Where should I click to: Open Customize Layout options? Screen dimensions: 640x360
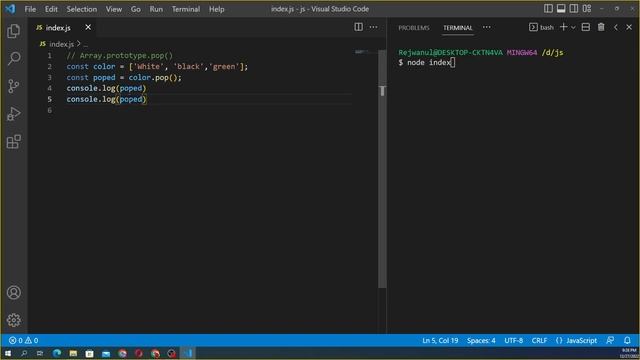587,9
